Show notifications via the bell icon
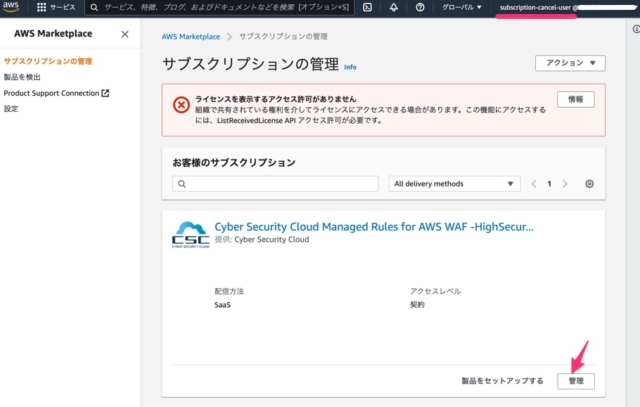This screenshot has width=640, height=407. [393, 7]
